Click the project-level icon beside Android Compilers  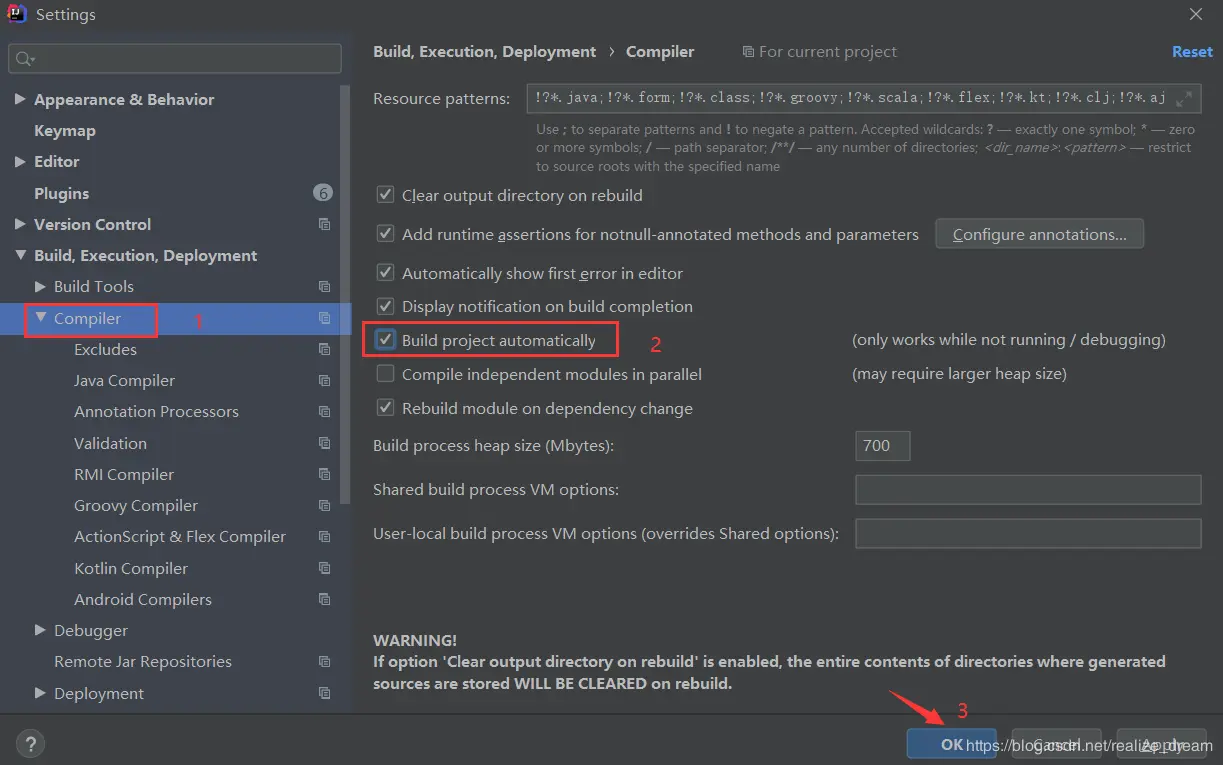(x=324, y=599)
